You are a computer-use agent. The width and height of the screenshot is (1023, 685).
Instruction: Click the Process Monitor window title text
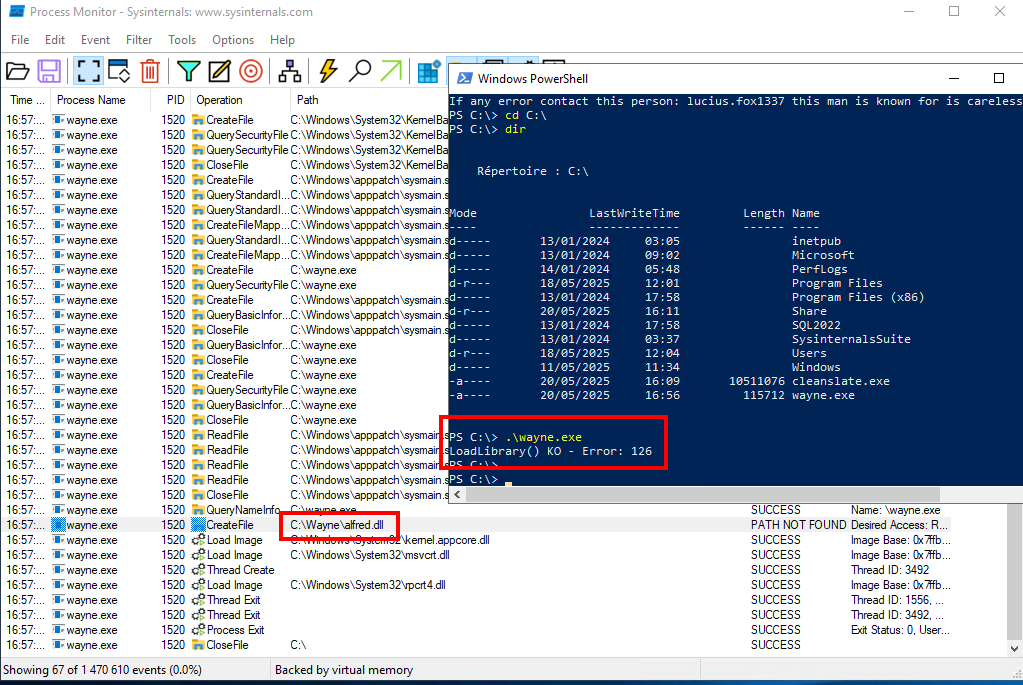[x=171, y=12]
